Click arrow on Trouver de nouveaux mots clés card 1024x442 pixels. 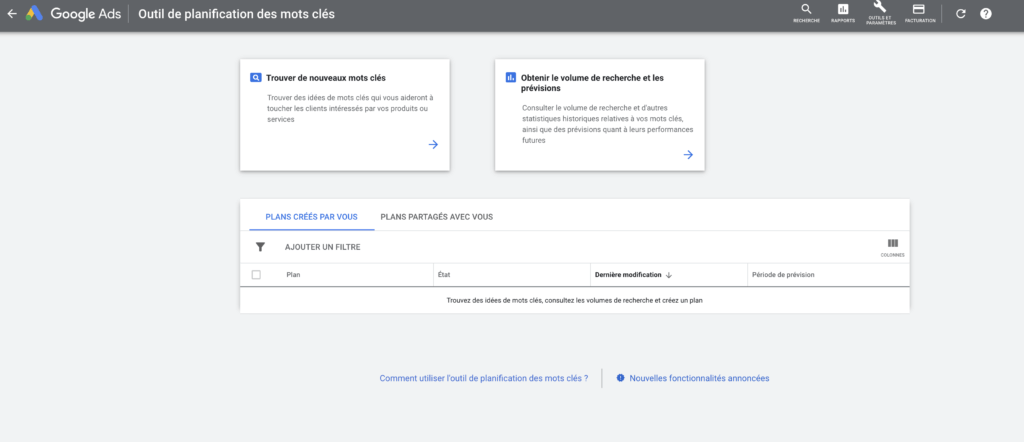click(433, 144)
